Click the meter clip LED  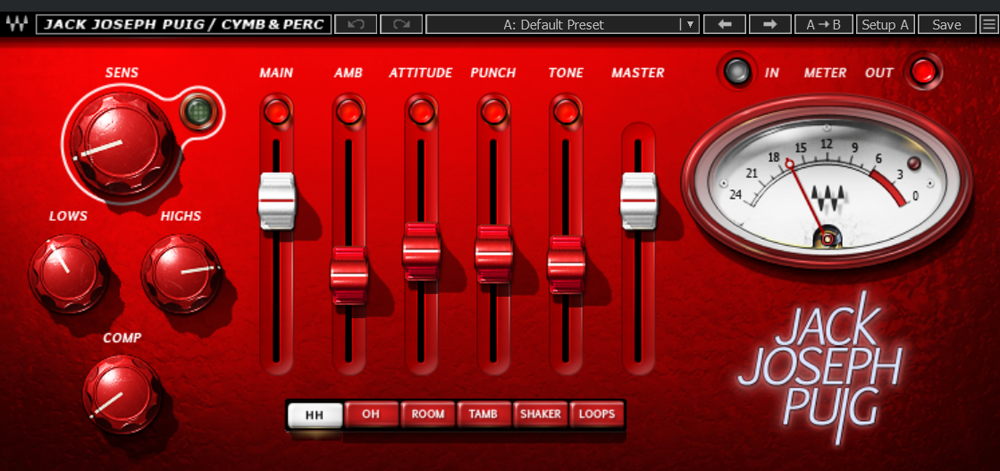pos(915,163)
